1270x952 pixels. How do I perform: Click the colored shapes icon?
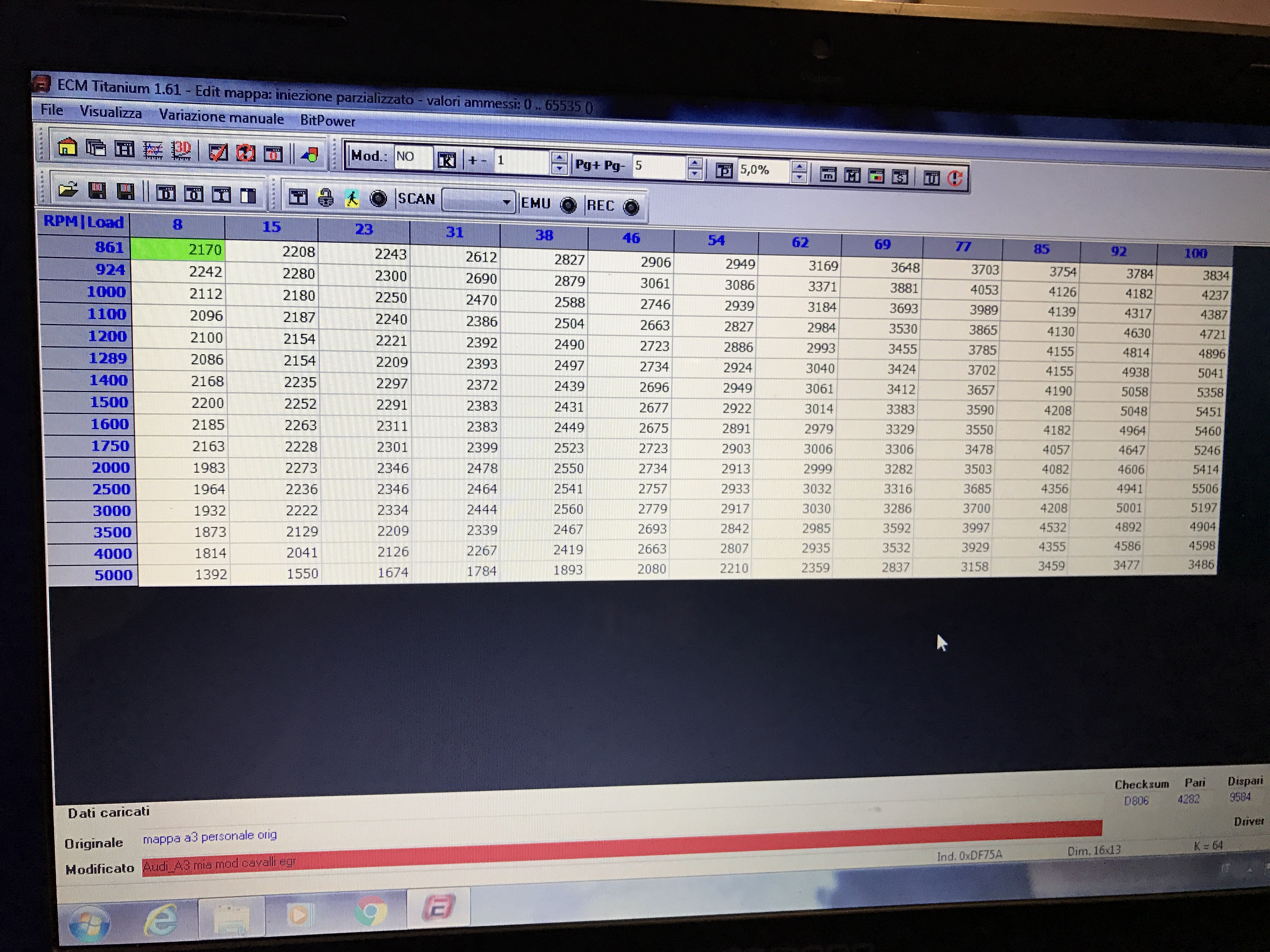click(x=310, y=154)
